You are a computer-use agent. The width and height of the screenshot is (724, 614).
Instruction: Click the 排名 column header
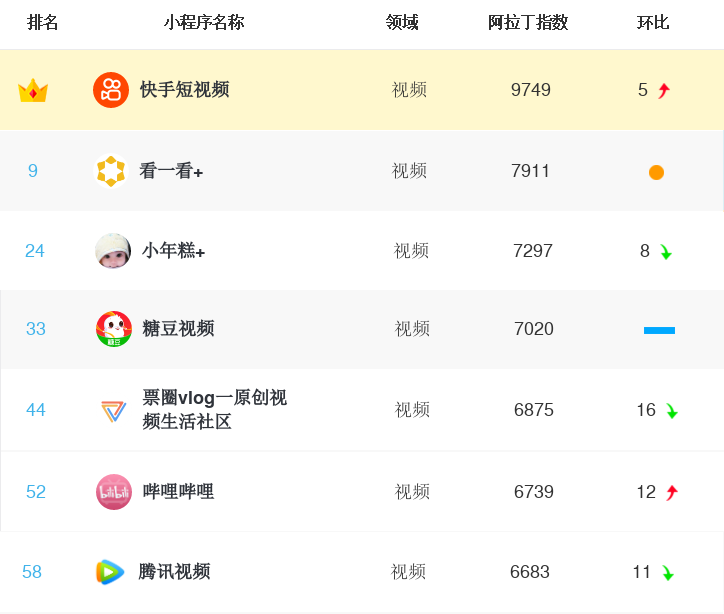point(42,22)
